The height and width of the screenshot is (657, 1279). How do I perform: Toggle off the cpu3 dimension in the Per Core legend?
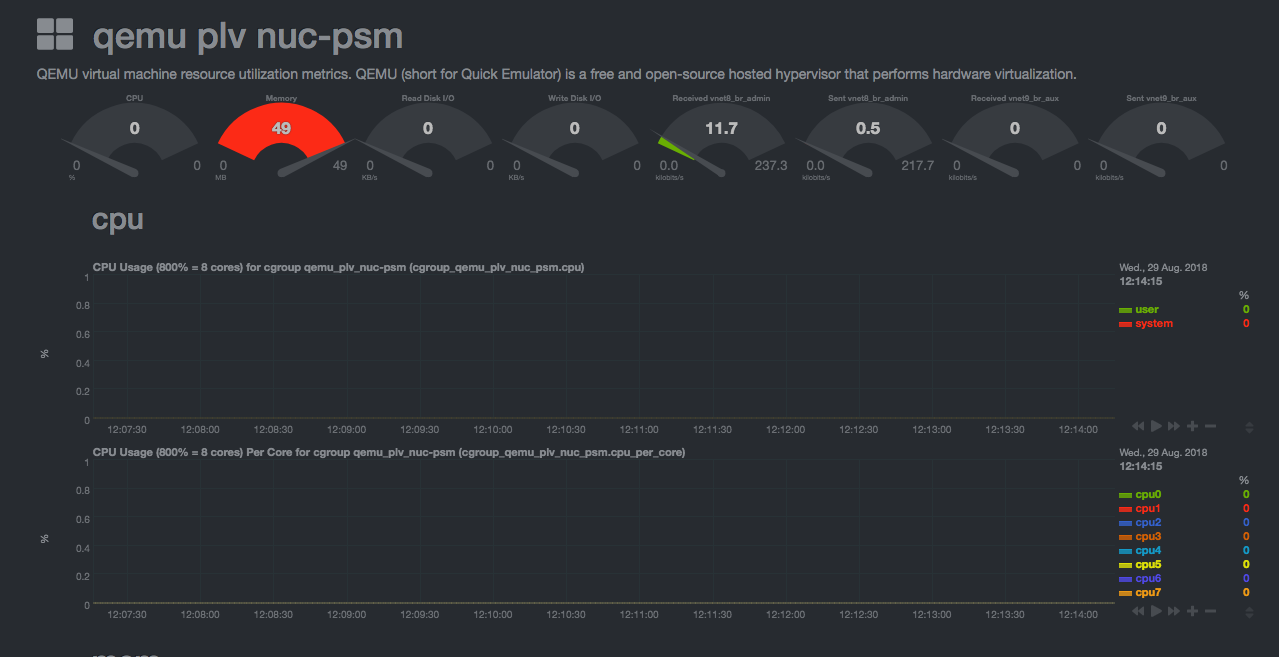point(1145,536)
